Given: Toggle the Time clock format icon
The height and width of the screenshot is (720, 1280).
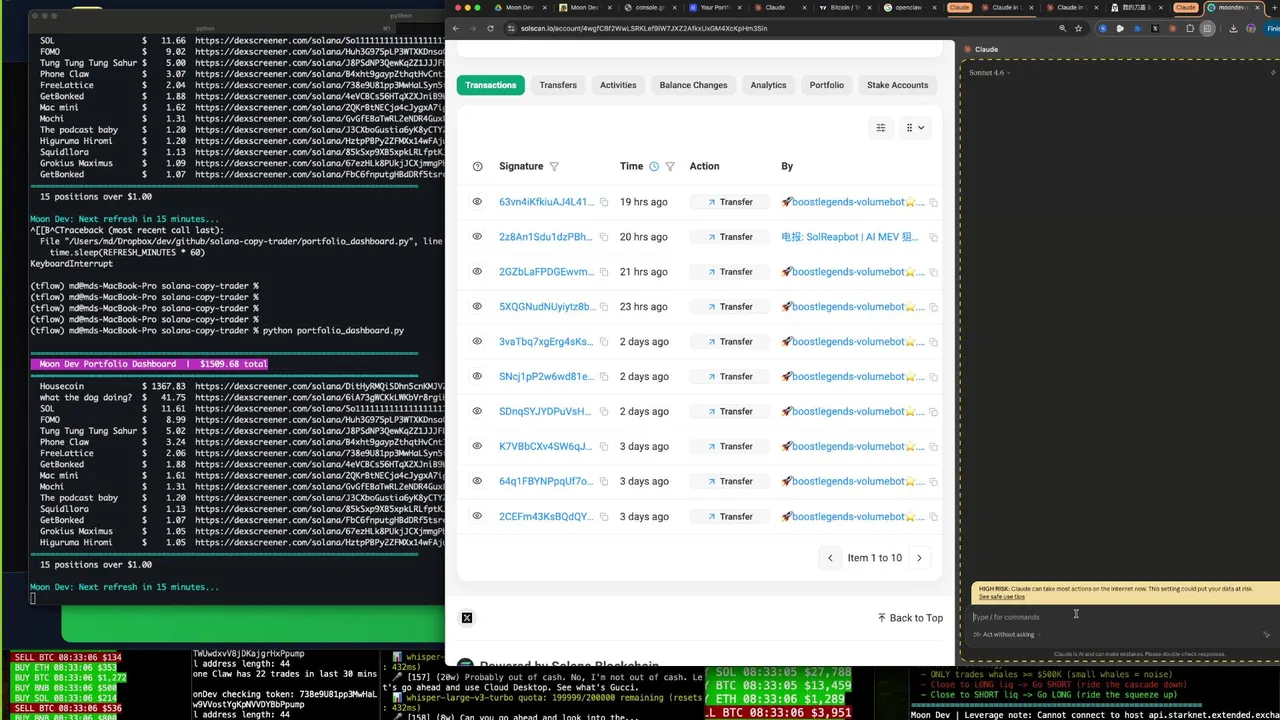Looking at the screenshot, I should [x=654, y=166].
